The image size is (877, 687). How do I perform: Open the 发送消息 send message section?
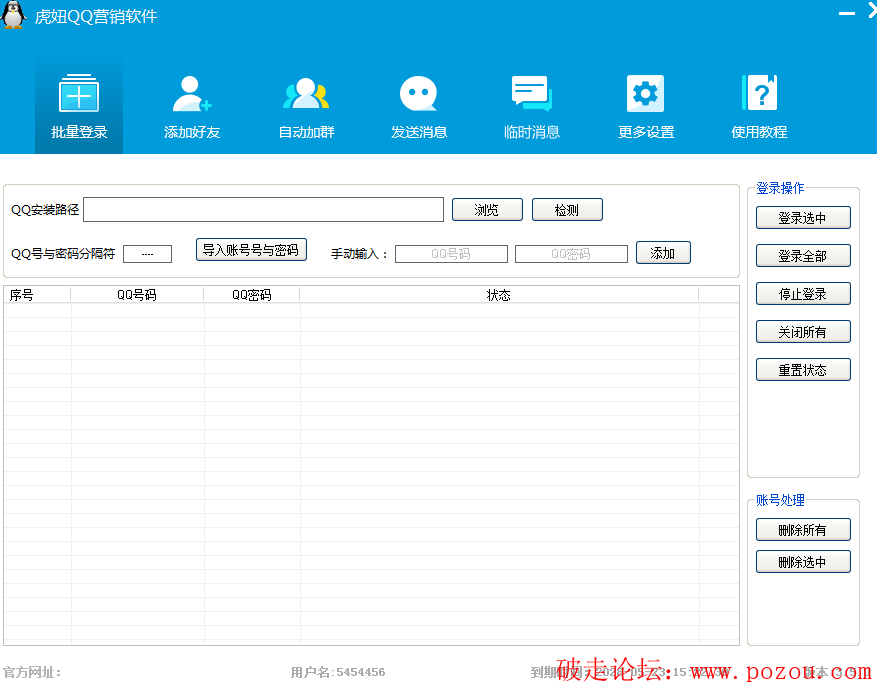point(419,106)
